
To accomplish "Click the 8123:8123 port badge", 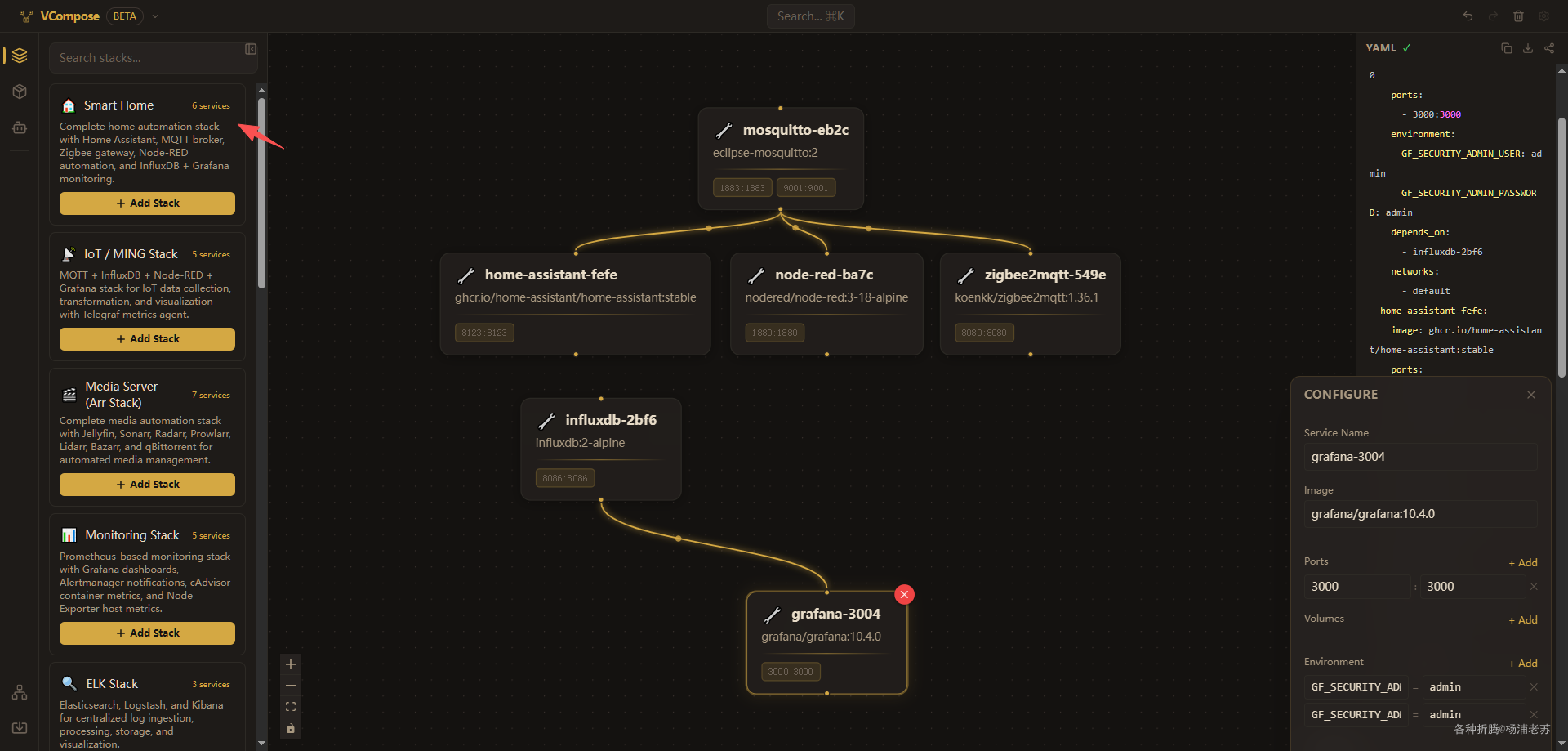I will pos(484,333).
